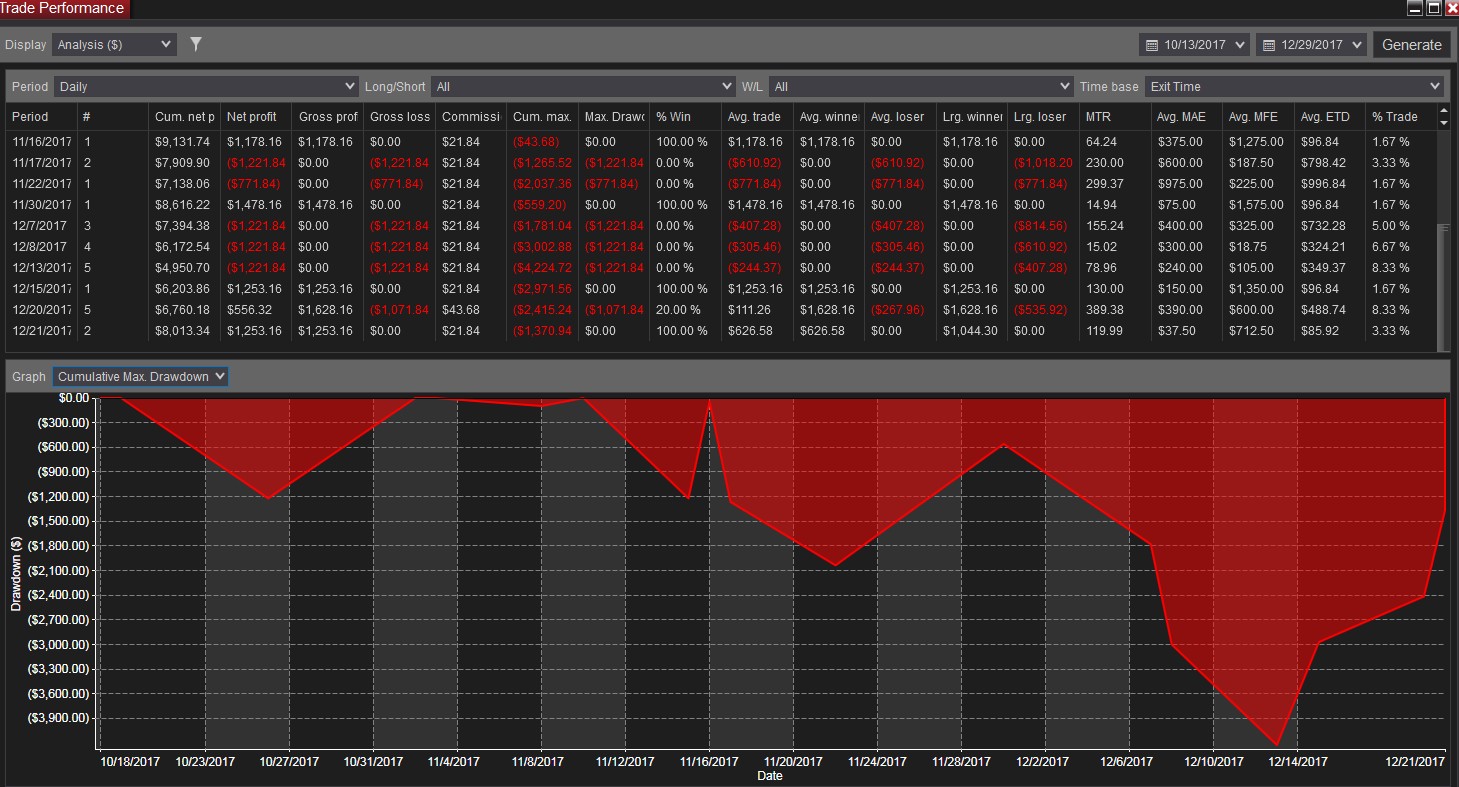Click the Lrg. loser column header
Viewport: 1459px width, 787px height.
[x=1043, y=117]
